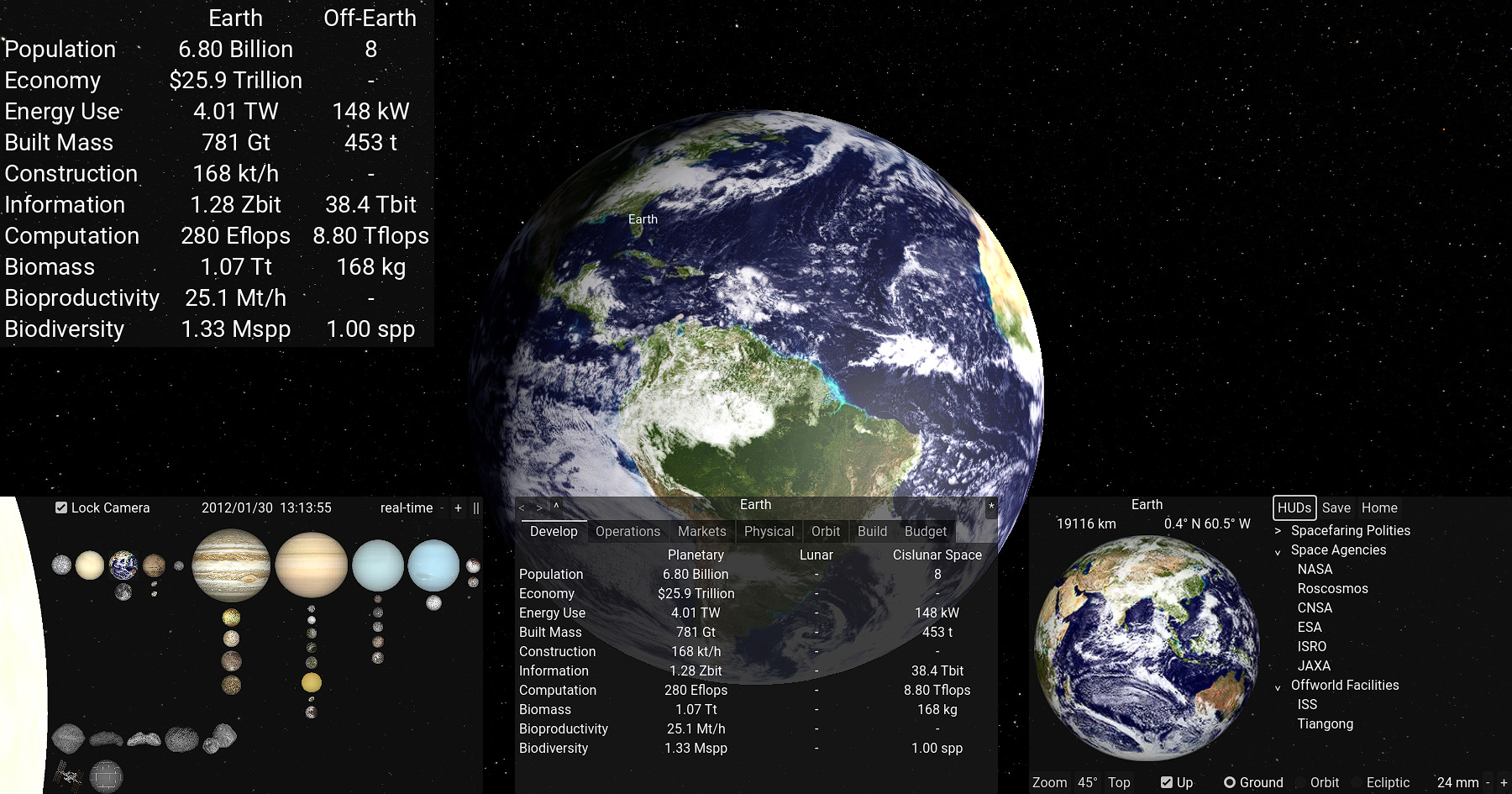The width and height of the screenshot is (1512, 794).
Task: Select ISS under Offworld Facilities
Action: pos(1307,704)
